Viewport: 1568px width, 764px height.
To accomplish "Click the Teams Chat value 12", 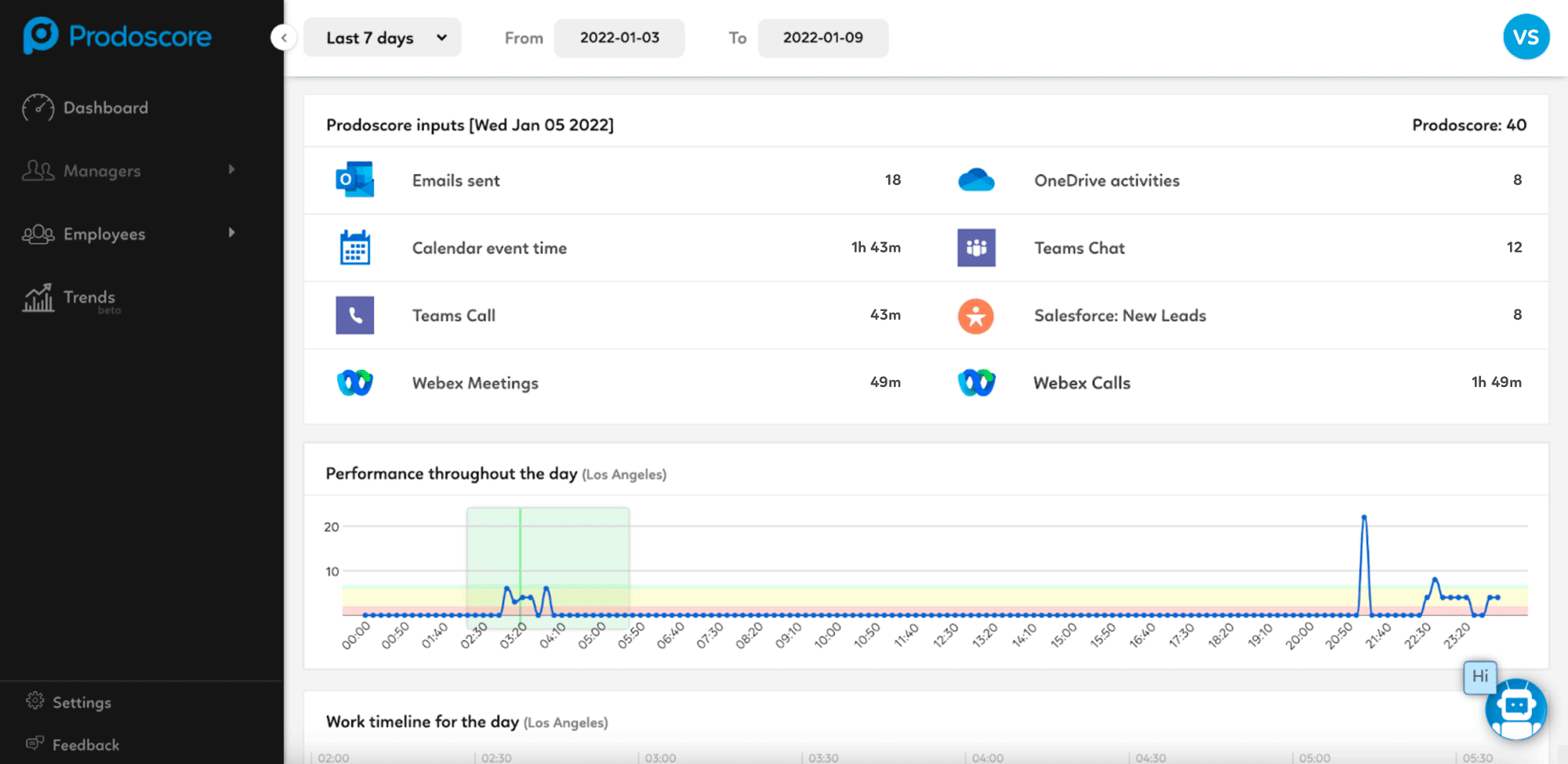I will [x=1514, y=247].
